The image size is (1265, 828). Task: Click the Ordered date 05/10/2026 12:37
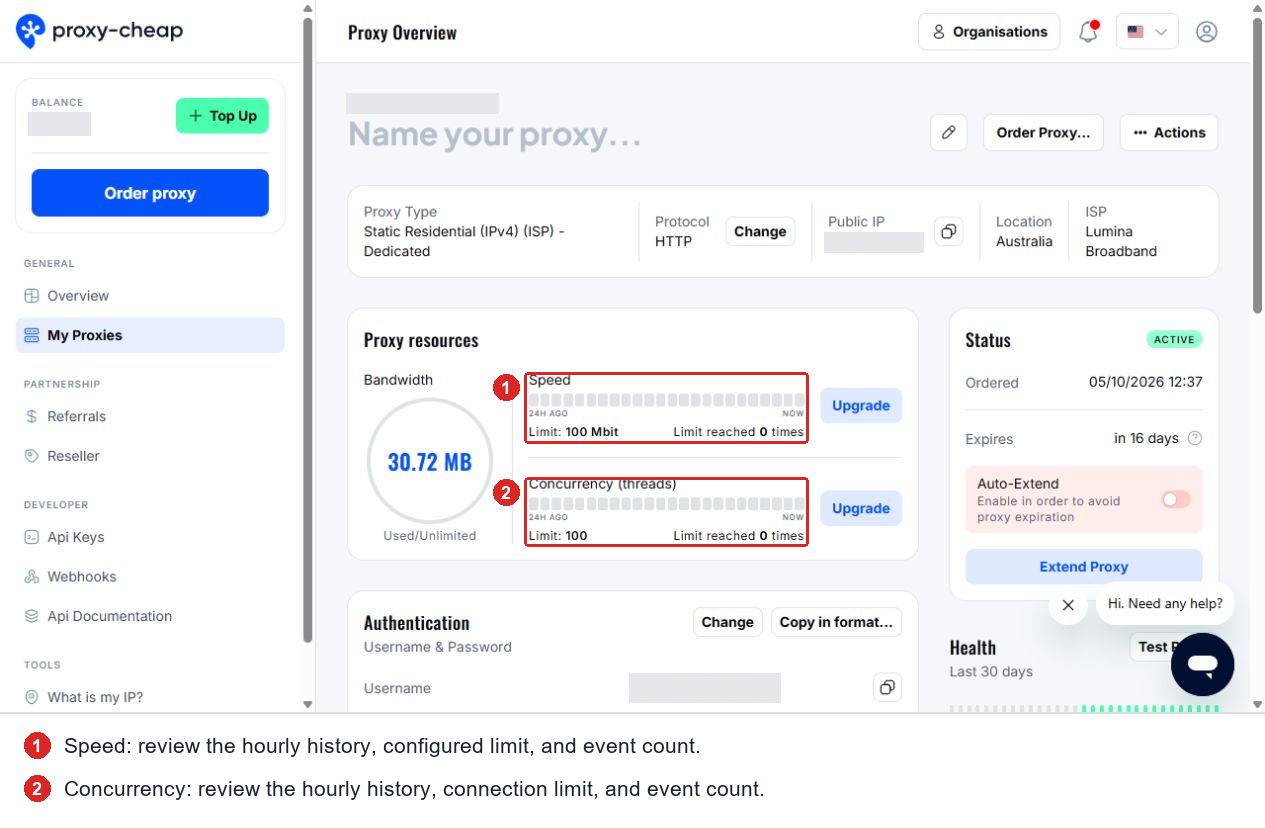tap(1146, 382)
